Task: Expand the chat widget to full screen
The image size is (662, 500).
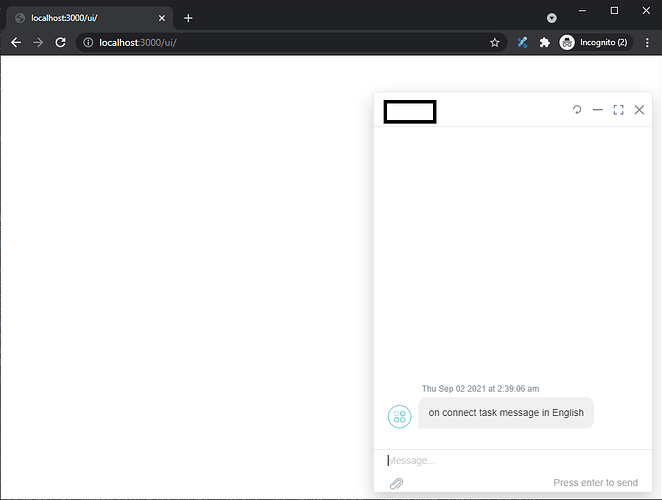Action: (618, 110)
